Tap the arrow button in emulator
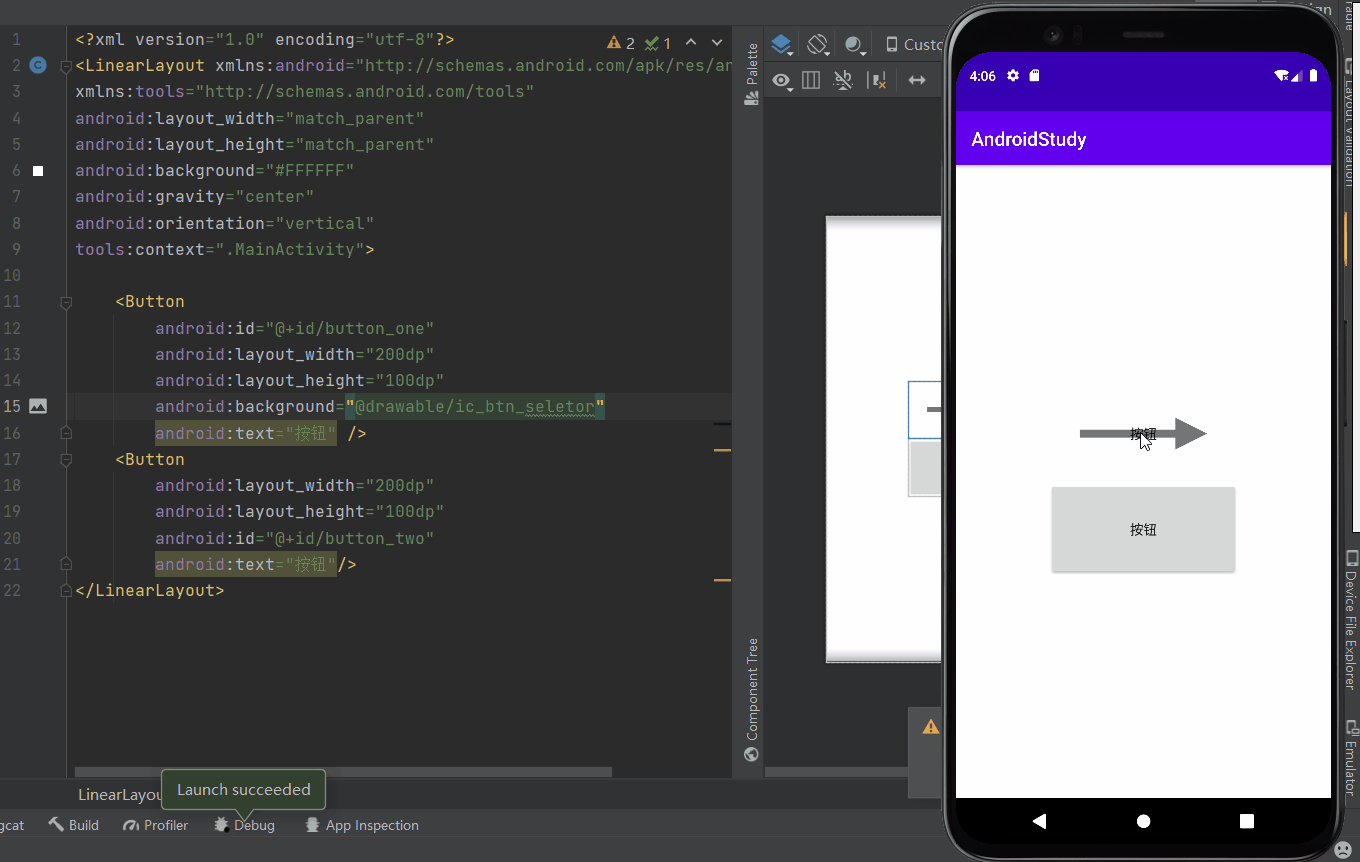Viewport: 1360px width, 862px height. (x=1143, y=434)
